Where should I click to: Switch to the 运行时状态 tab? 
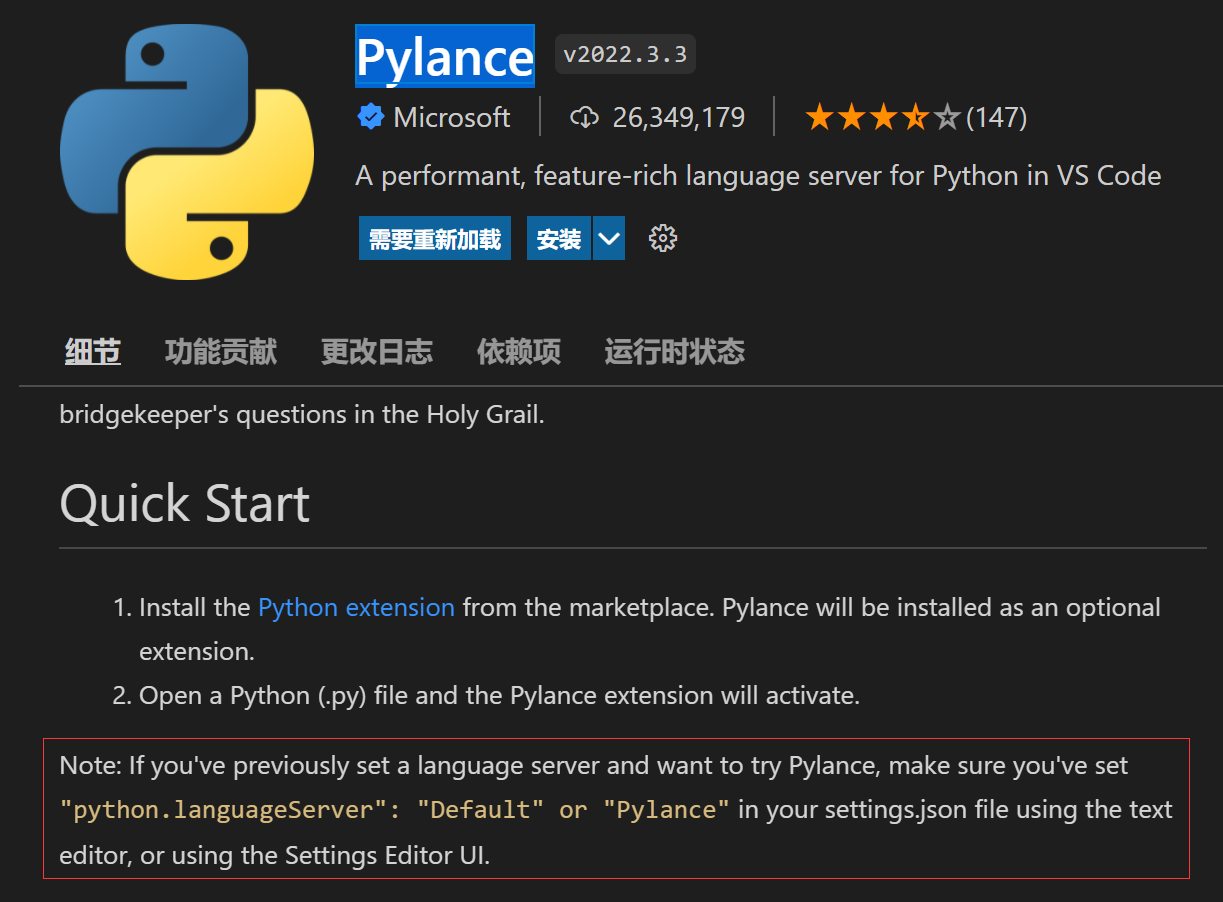click(674, 351)
